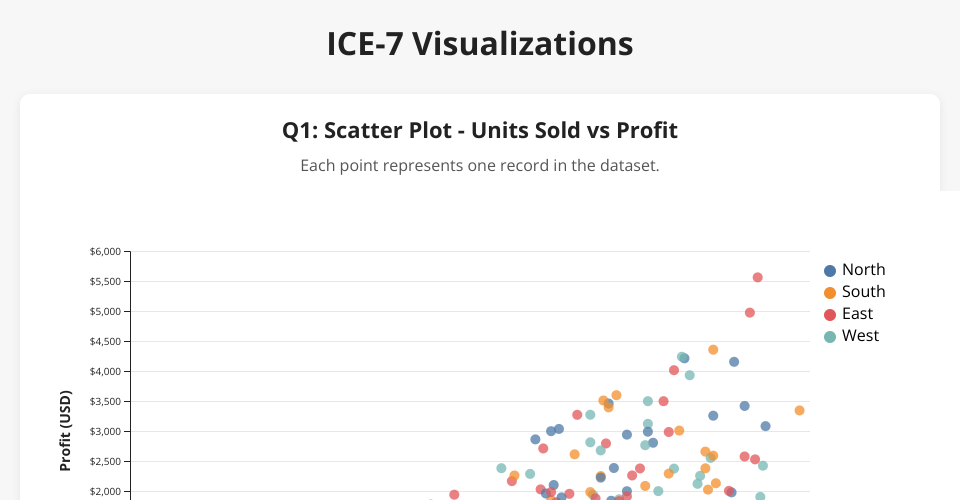This screenshot has width=960, height=500.
Task: Click the Profit (USD) y-axis label
Action: (x=66, y=430)
